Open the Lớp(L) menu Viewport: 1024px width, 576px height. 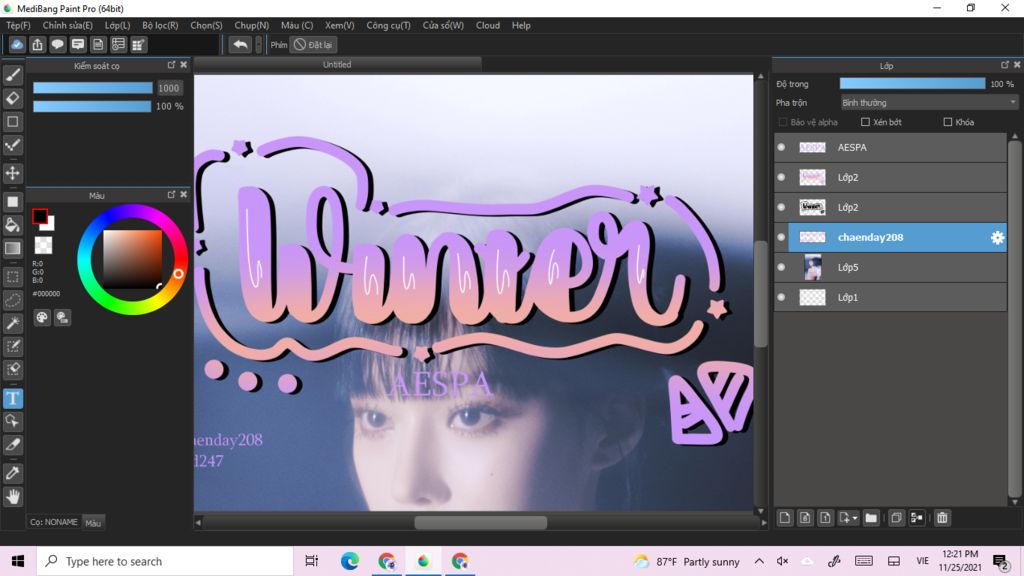click(118, 25)
